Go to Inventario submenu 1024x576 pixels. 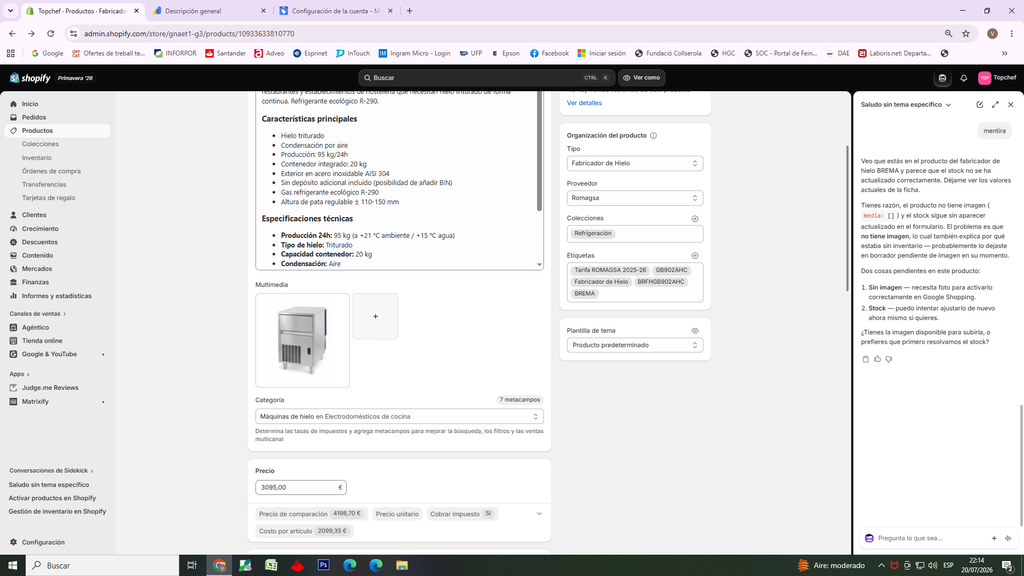point(37,158)
